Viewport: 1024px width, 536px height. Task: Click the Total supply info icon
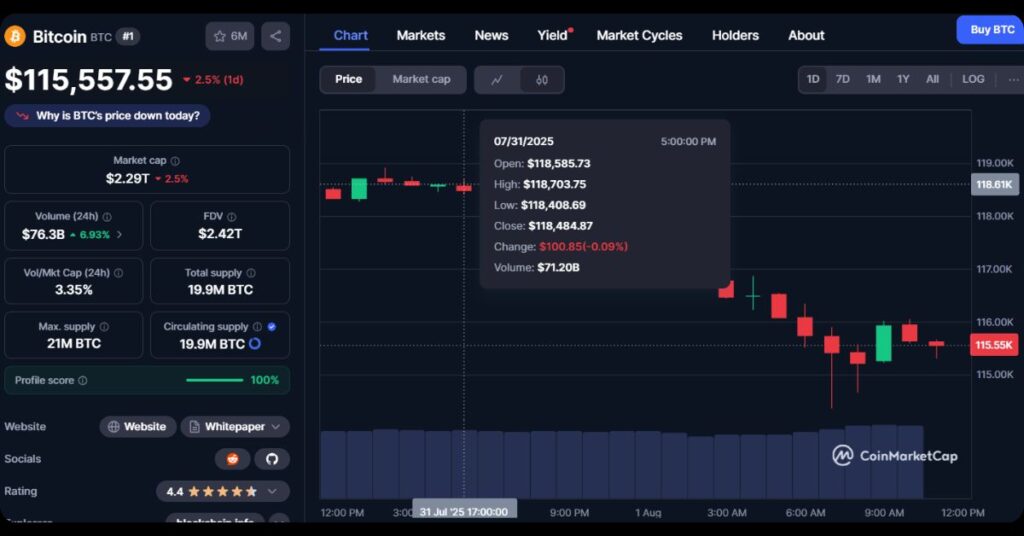click(251, 273)
